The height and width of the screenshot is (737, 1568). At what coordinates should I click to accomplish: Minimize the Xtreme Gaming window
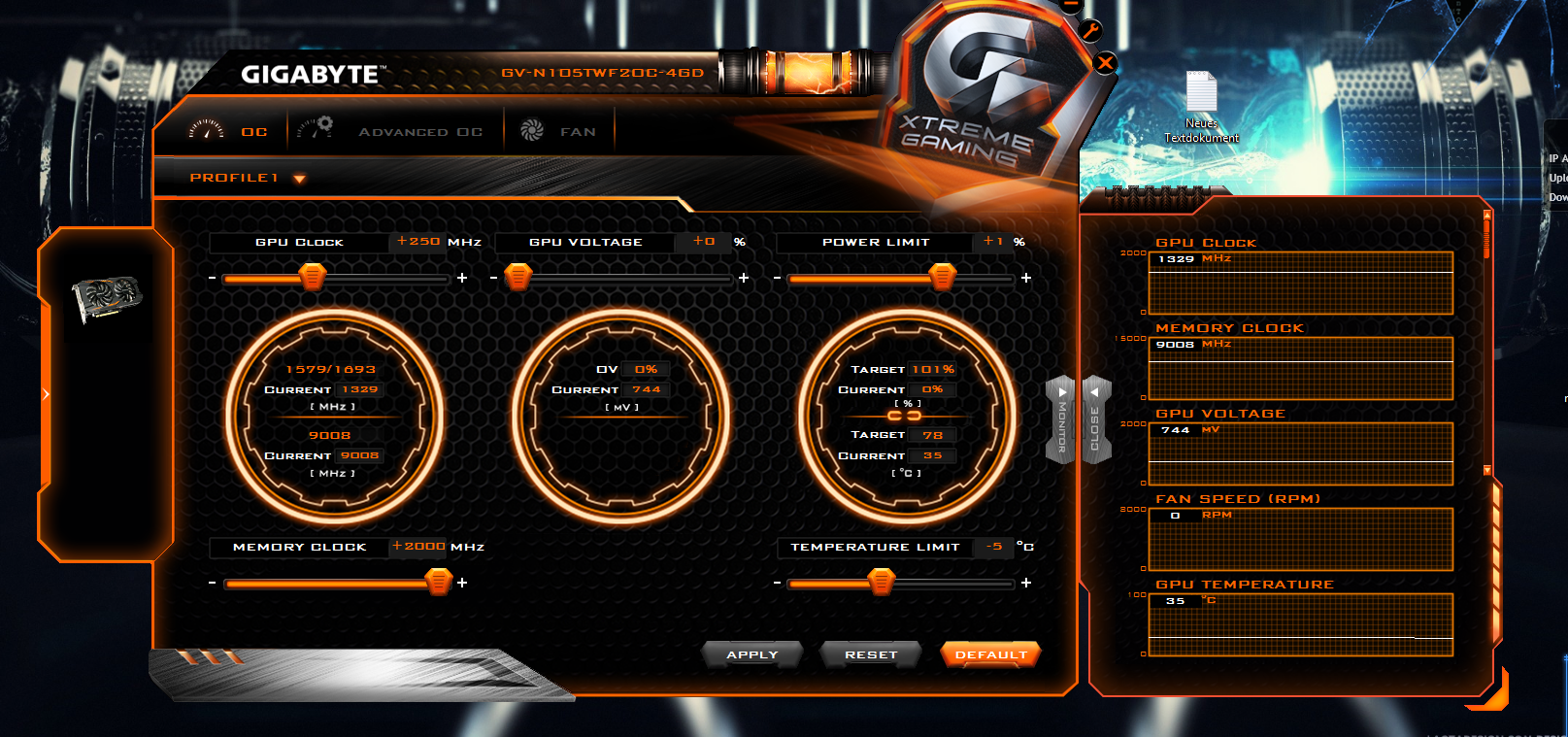pyautogui.click(x=1071, y=5)
